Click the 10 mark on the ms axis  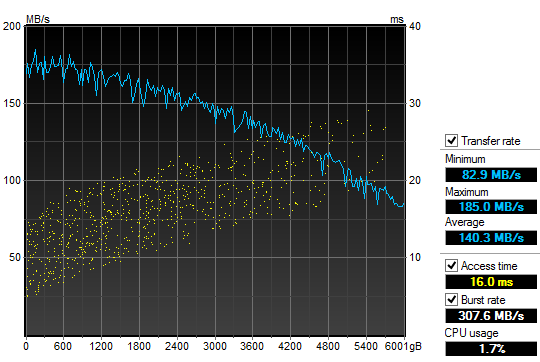[415, 257]
